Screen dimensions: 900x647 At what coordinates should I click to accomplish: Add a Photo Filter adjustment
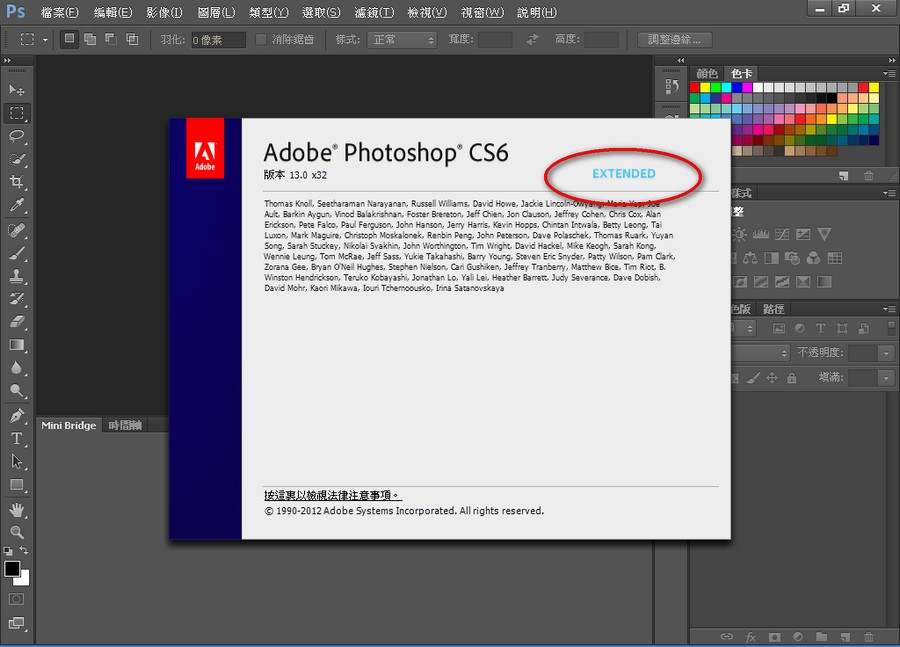tap(792, 258)
